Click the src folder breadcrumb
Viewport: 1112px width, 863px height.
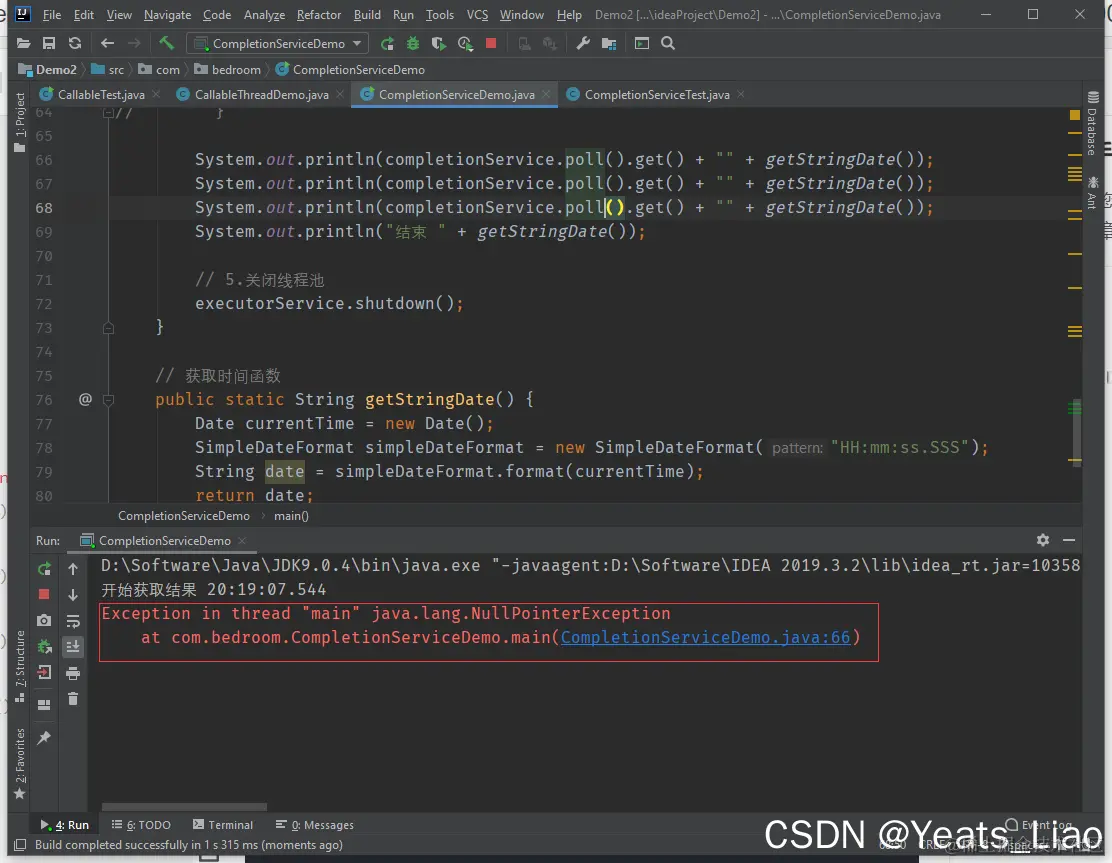108,69
